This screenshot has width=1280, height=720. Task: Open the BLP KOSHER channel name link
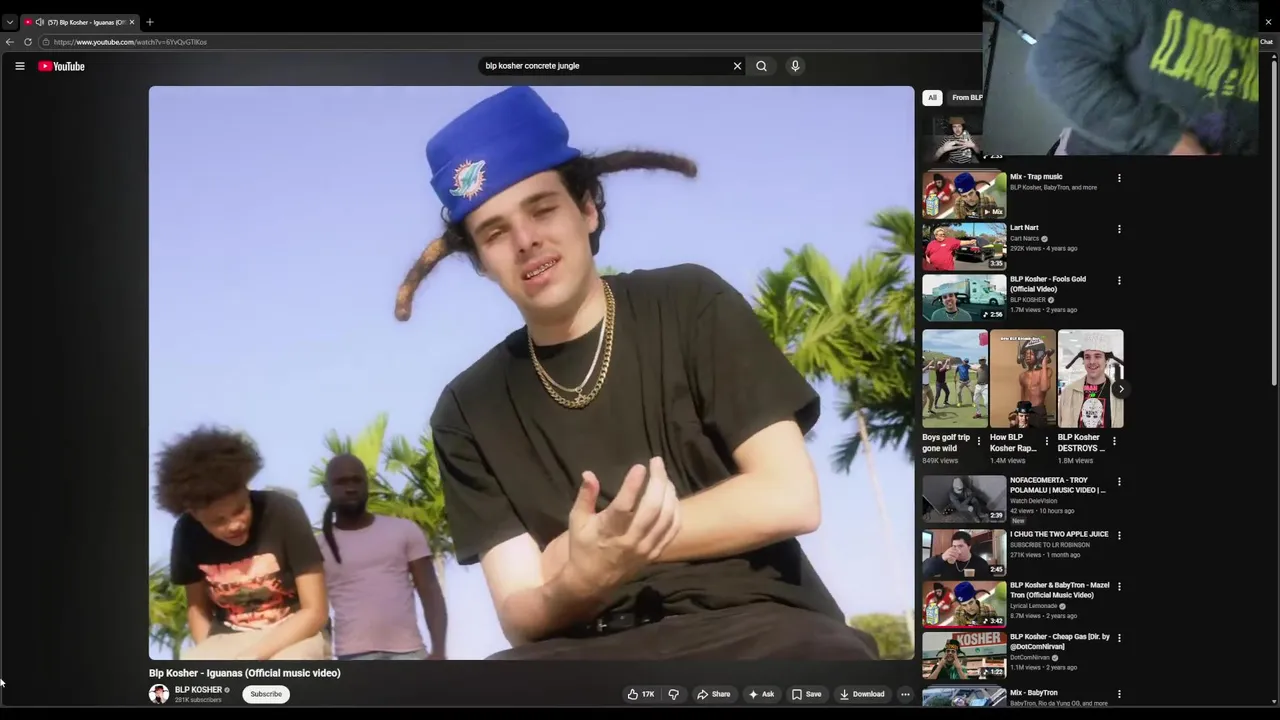[x=198, y=690]
